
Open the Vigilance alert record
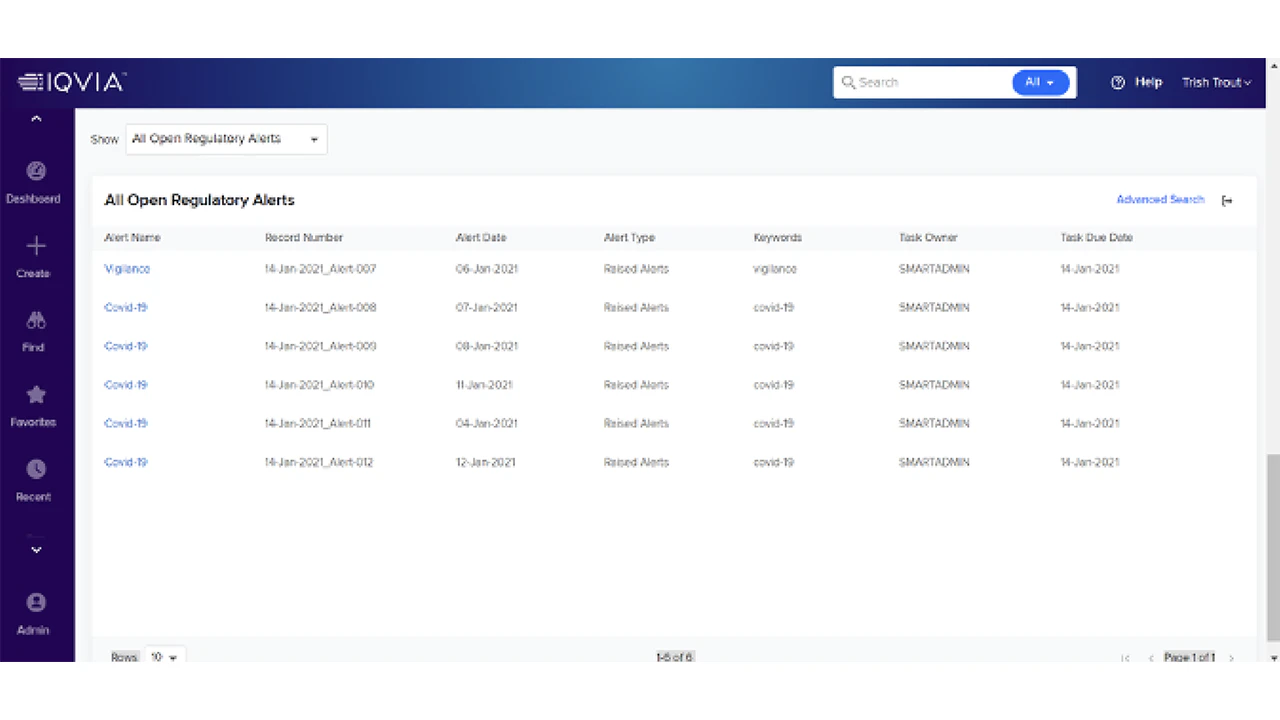click(x=127, y=268)
